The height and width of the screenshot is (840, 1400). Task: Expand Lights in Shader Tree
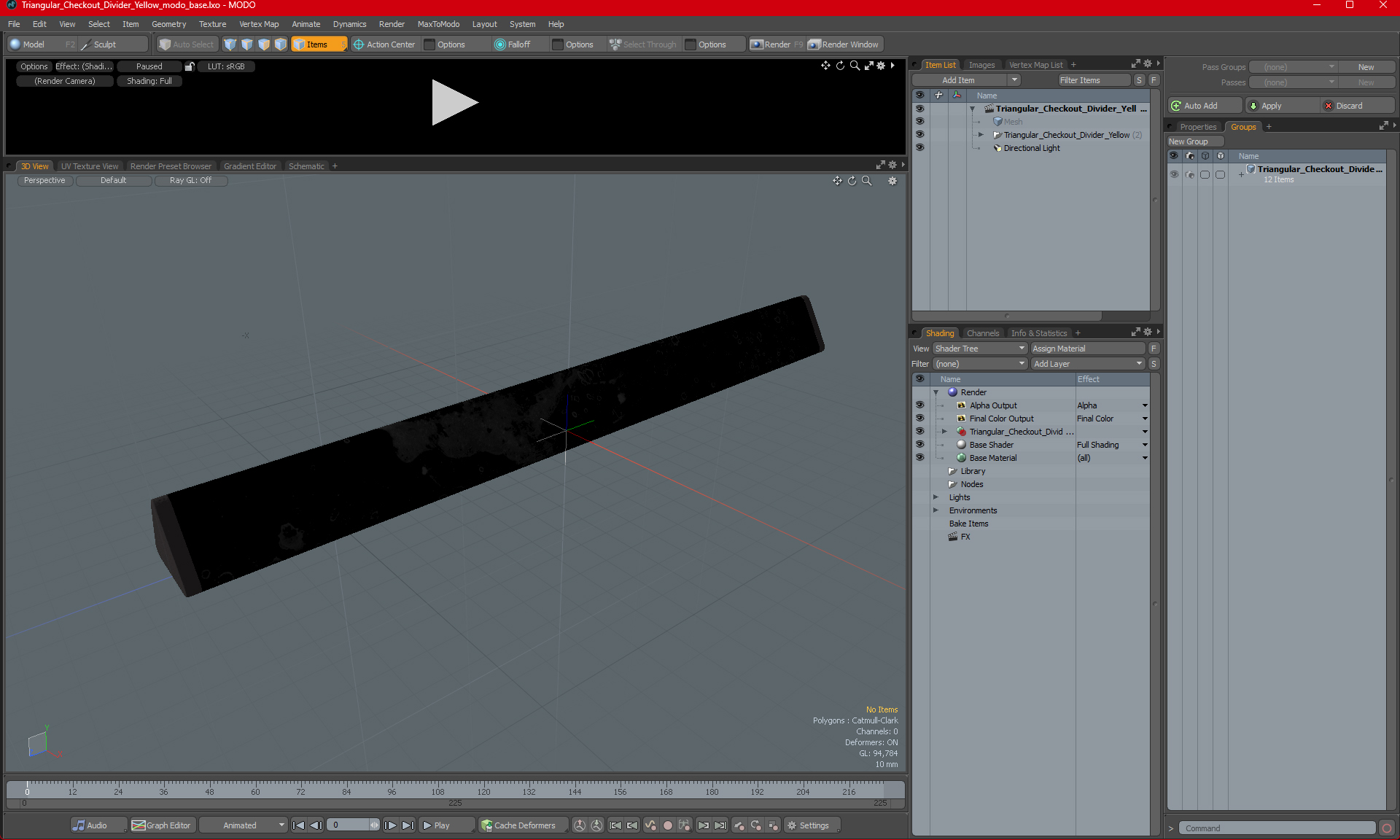[936, 497]
